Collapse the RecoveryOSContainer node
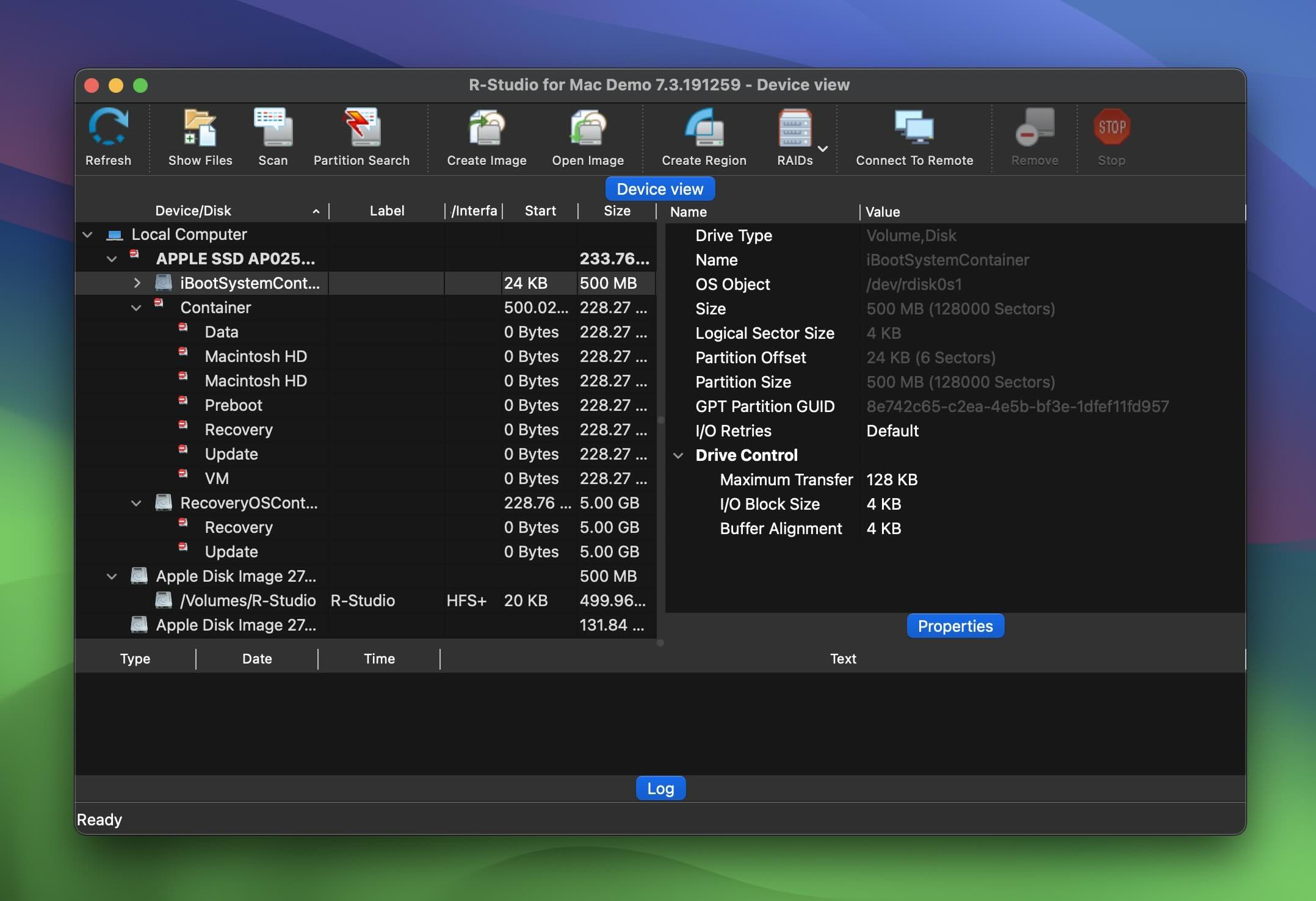1316x901 pixels. (136, 503)
